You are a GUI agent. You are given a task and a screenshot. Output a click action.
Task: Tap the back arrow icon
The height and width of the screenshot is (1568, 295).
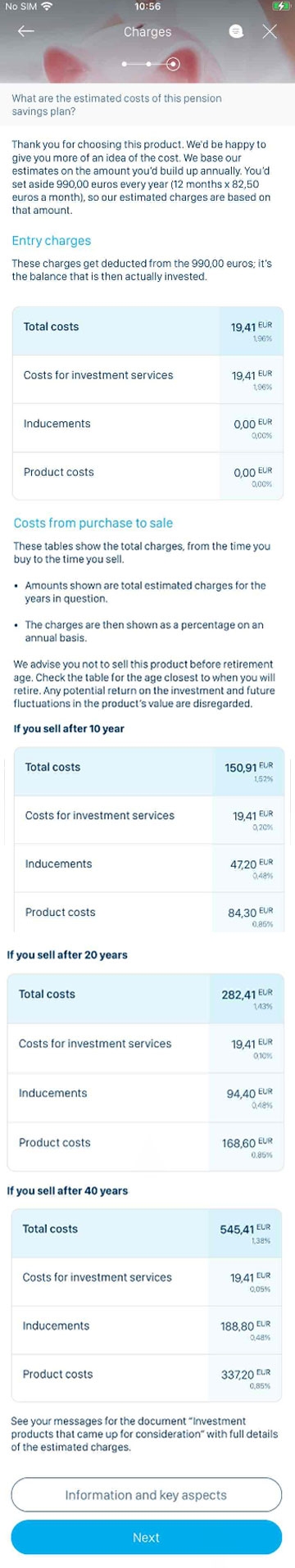coord(26,31)
